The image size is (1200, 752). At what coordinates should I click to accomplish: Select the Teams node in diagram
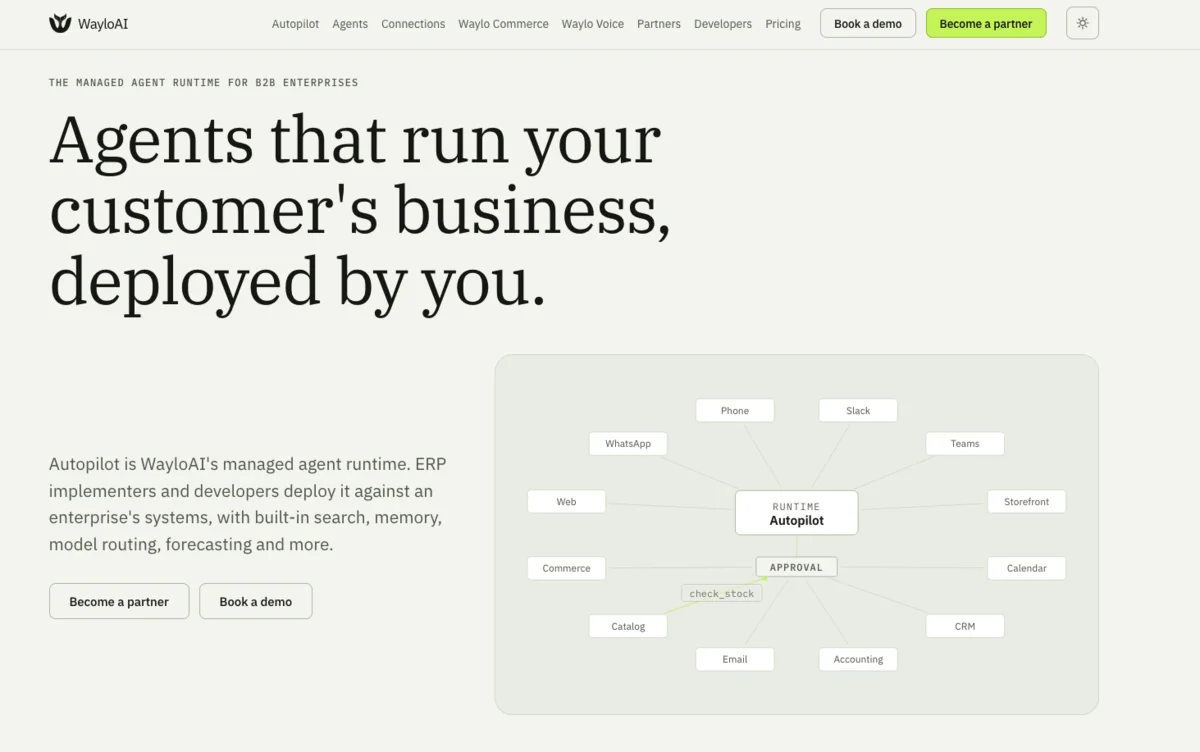(x=965, y=443)
